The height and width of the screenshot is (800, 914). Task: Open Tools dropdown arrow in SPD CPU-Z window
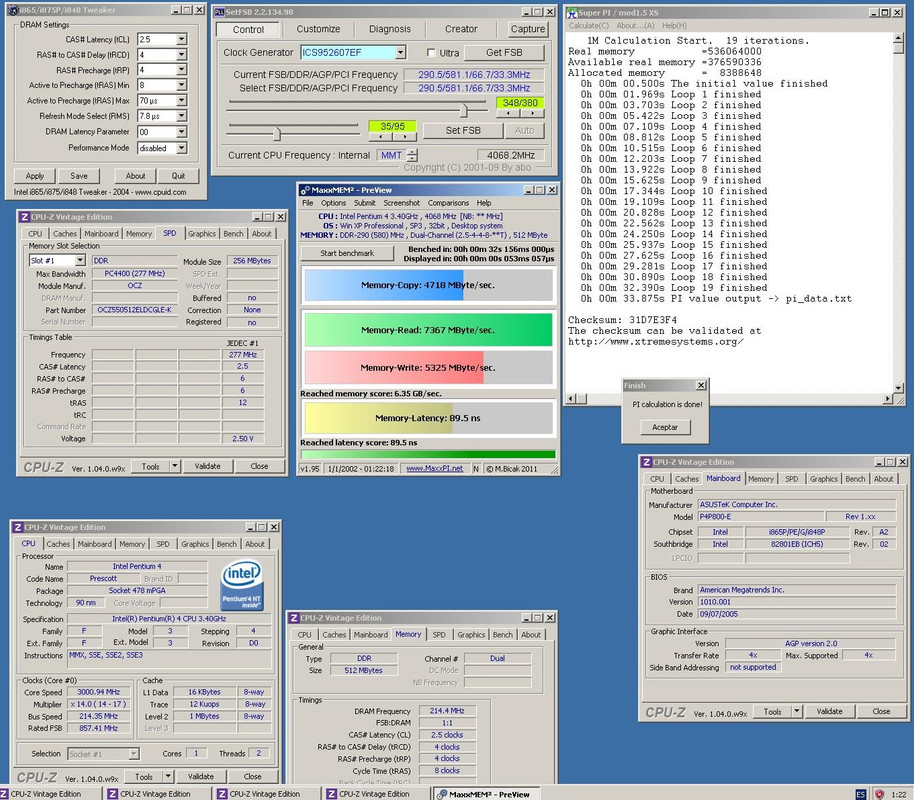[x=174, y=466]
